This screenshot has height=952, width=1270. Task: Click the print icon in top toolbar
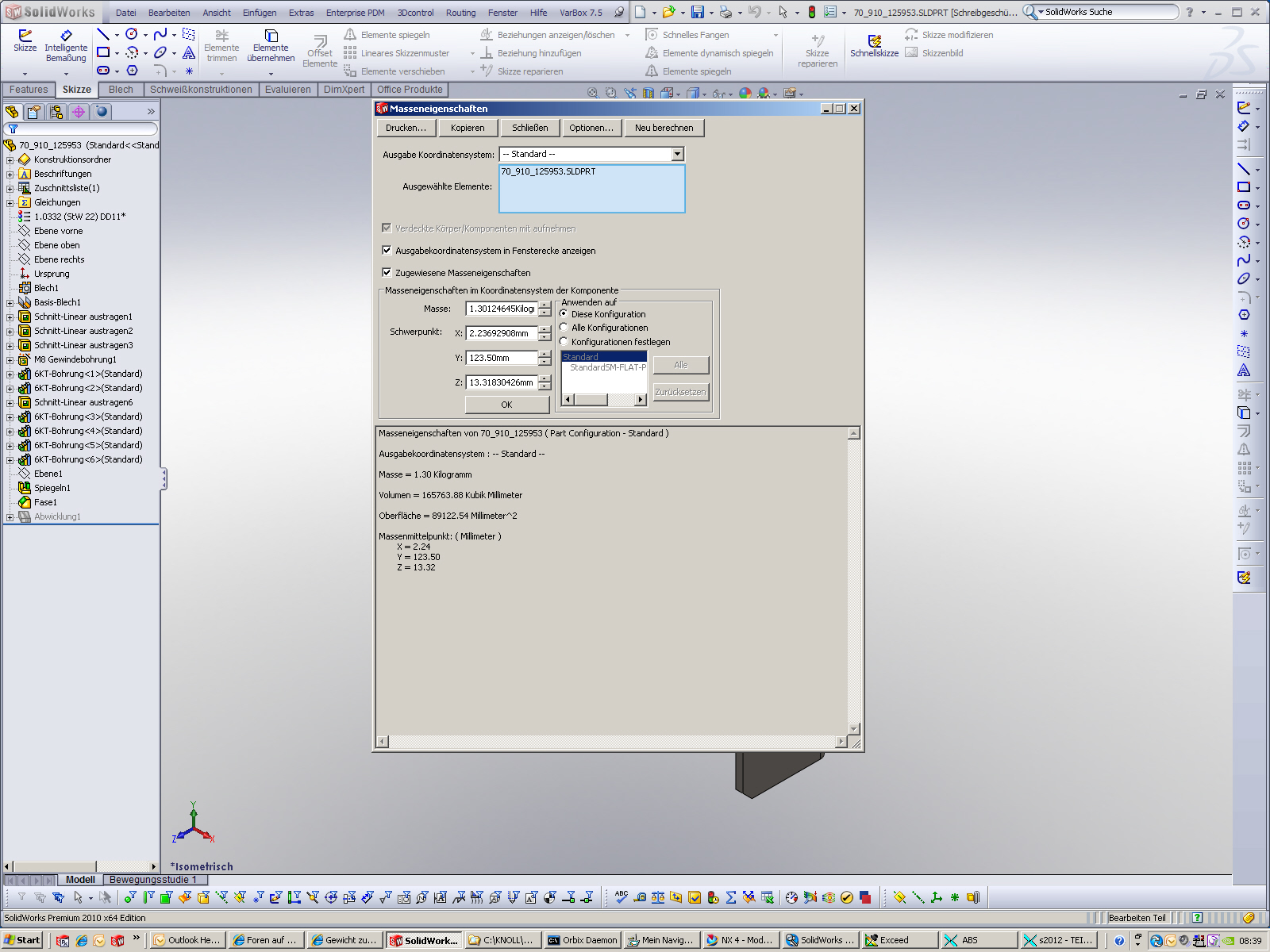[725, 12]
